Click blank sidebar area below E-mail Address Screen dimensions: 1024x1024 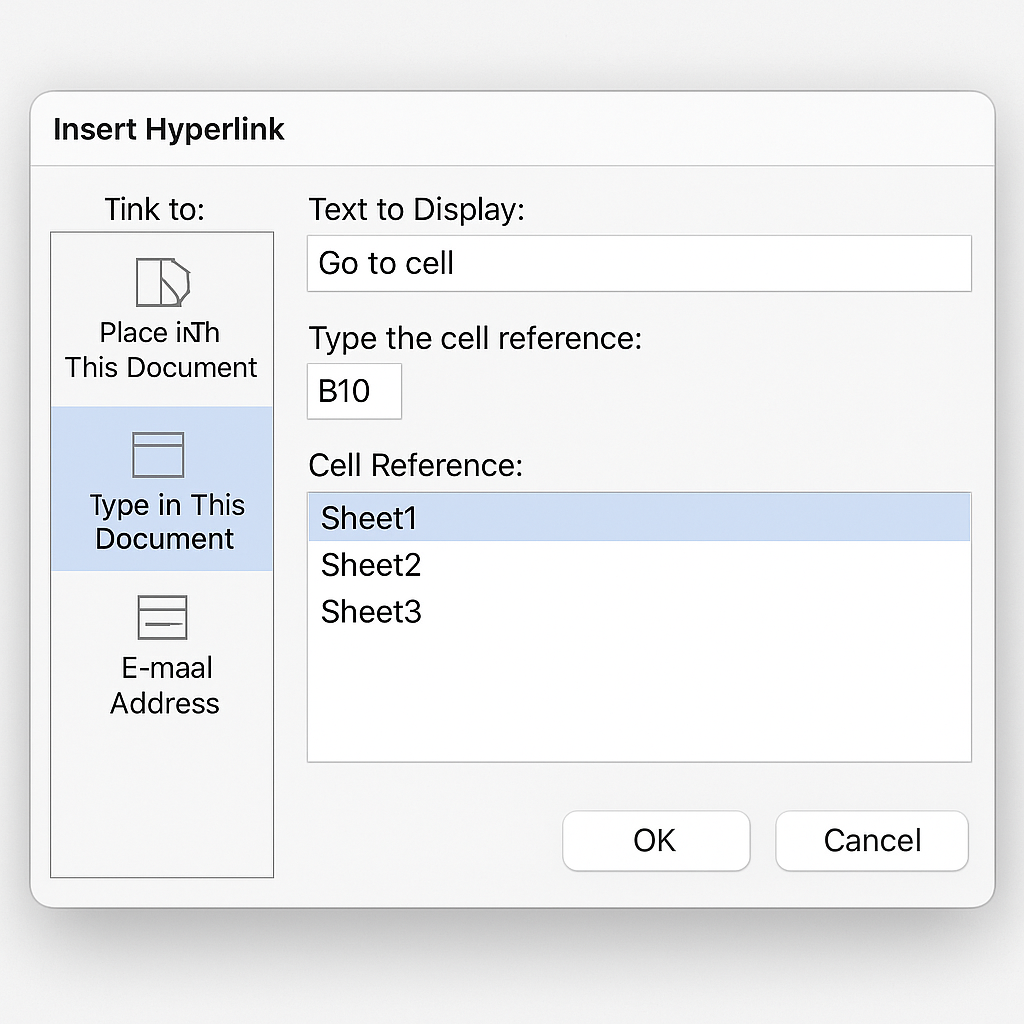[162, 800]
